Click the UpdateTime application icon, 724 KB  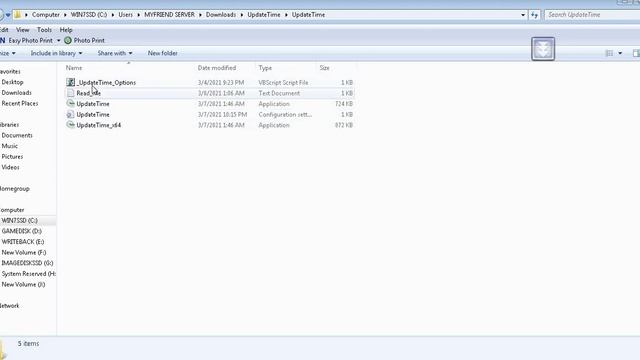[x=71, y=104]
